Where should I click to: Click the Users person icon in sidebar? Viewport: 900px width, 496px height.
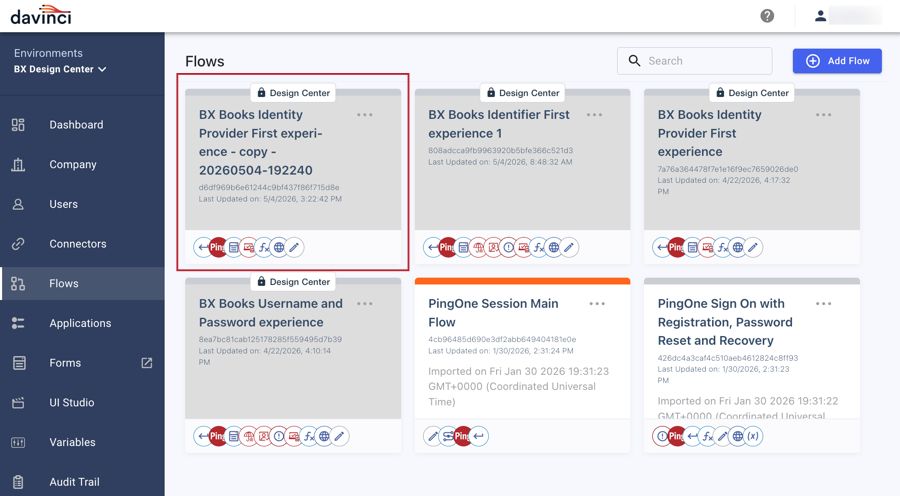click(18, 204)
